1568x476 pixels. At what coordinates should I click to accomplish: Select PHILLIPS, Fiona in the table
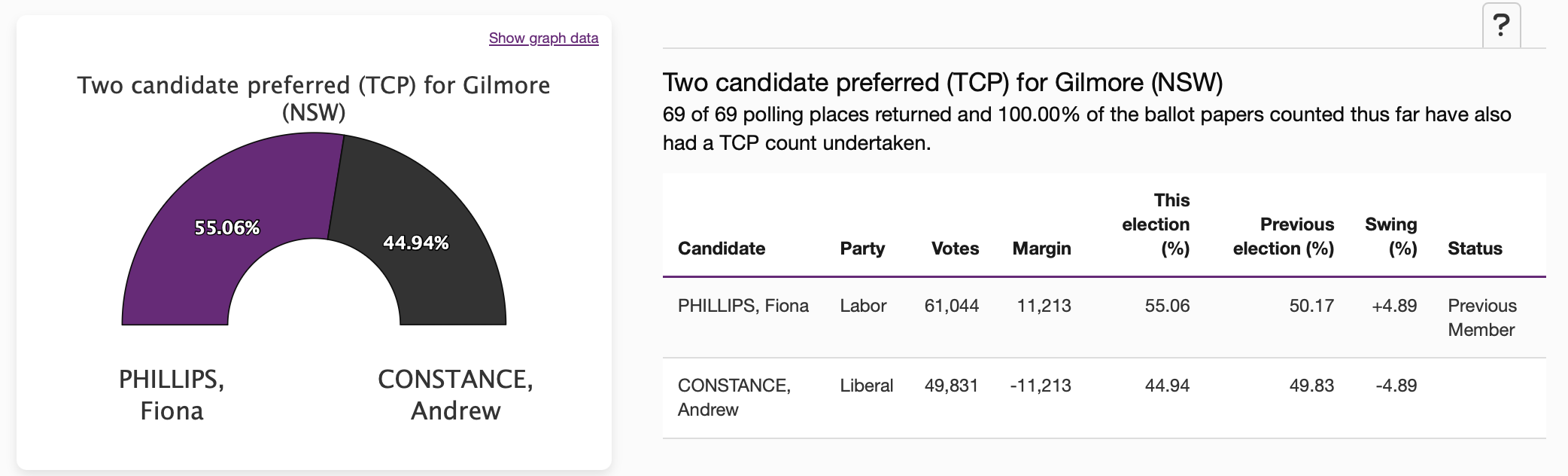tap(743, 306)
